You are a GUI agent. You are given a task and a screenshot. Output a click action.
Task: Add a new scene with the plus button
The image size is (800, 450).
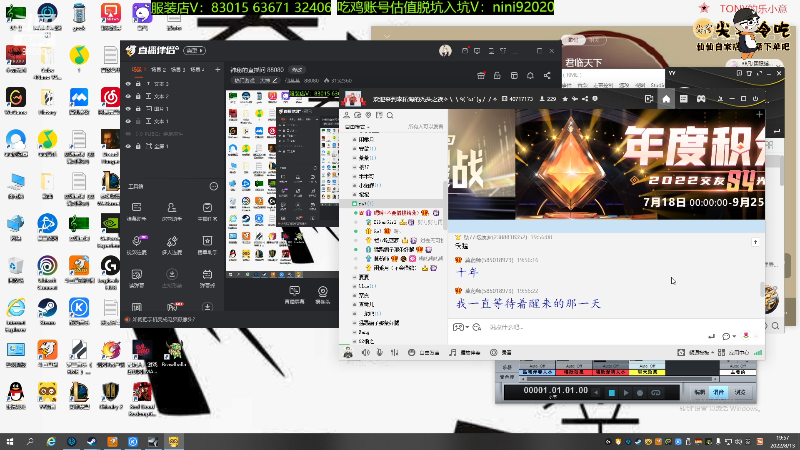tap(217, 69)
